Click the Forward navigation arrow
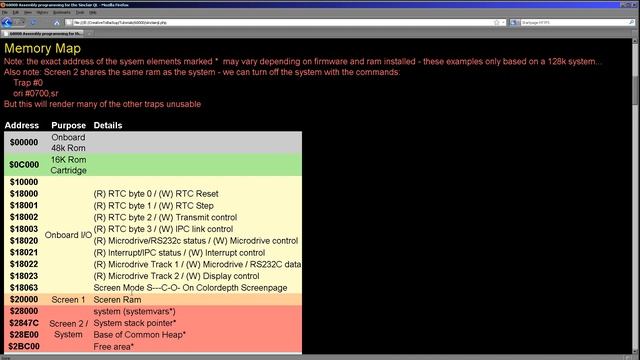 19,22
